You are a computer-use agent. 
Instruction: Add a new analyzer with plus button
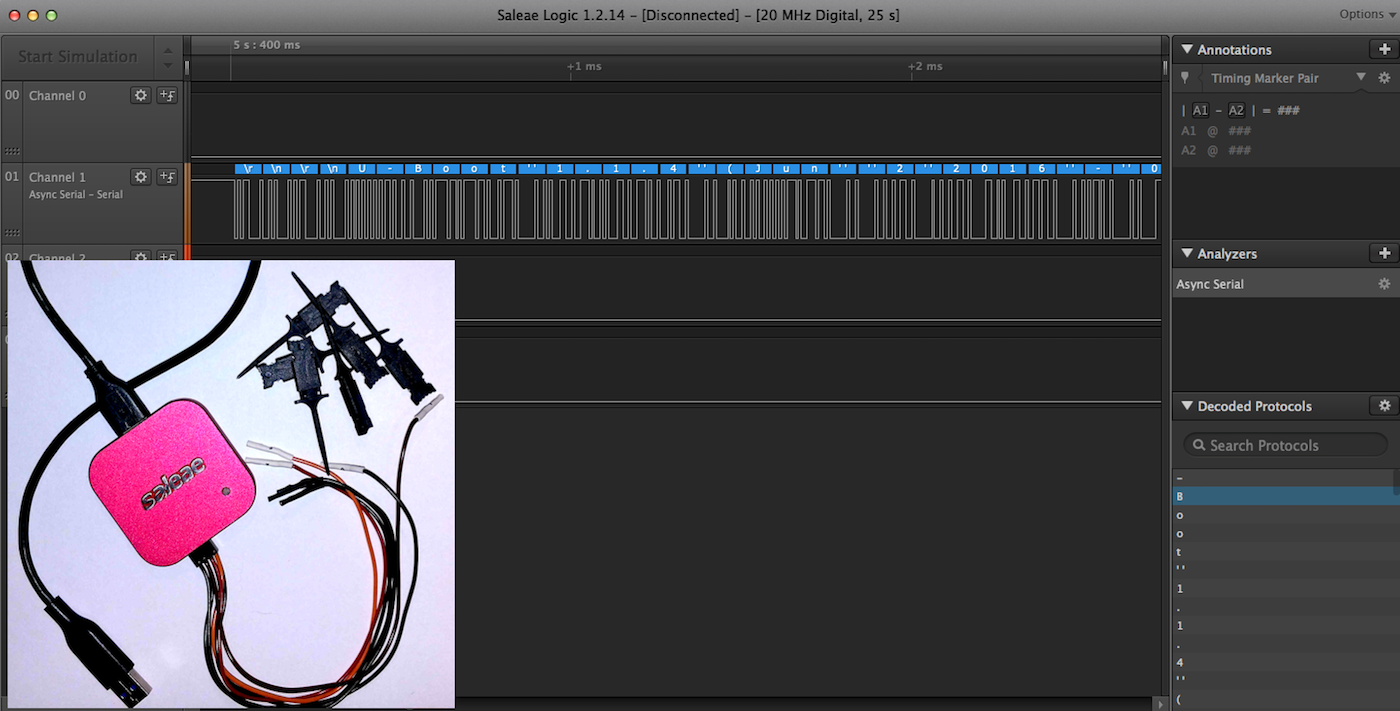[x=1384, y=254]
